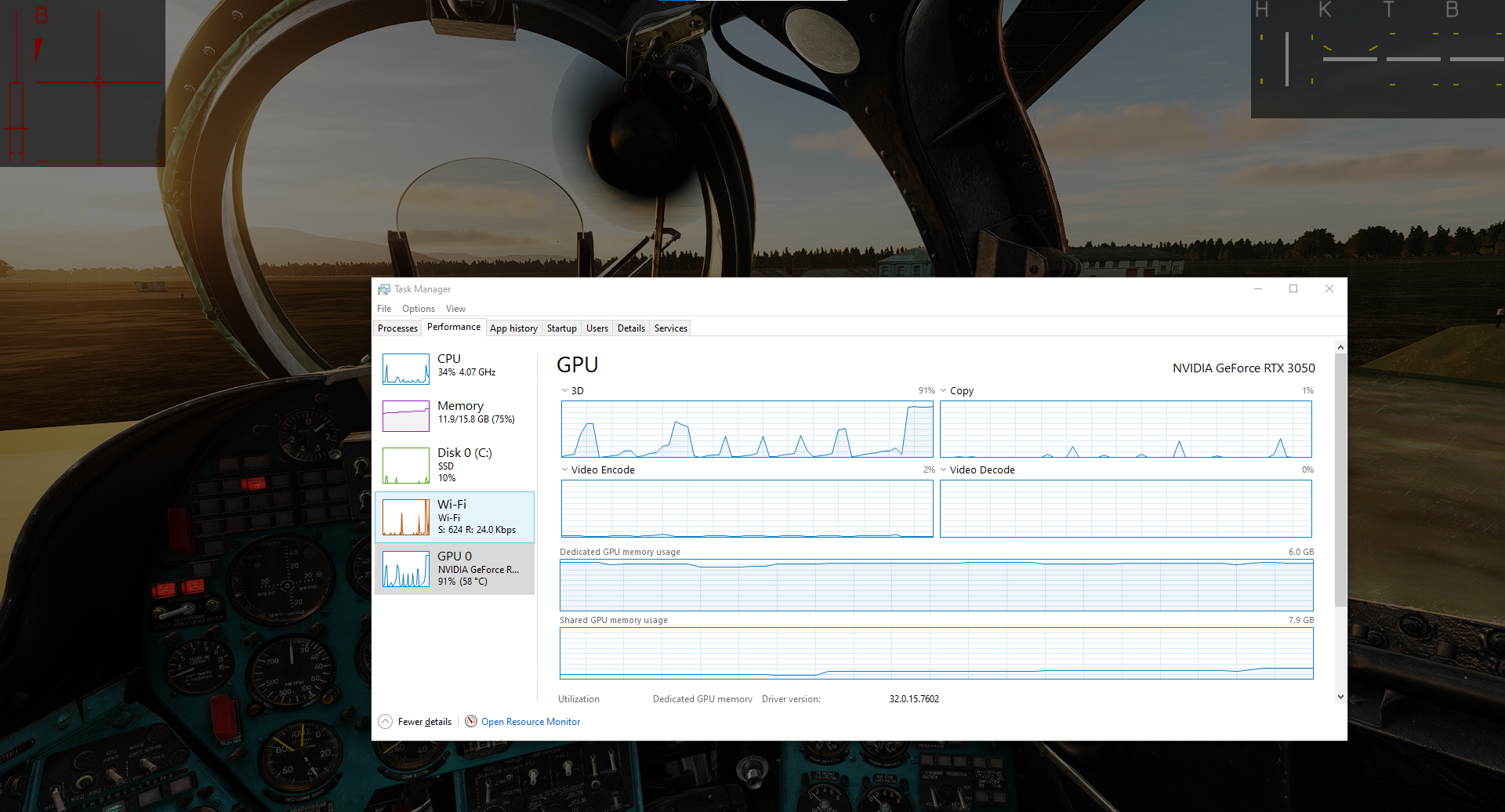
Task: Switch to the Services tab
Action: pyautogui.click(x=671, y=328)
